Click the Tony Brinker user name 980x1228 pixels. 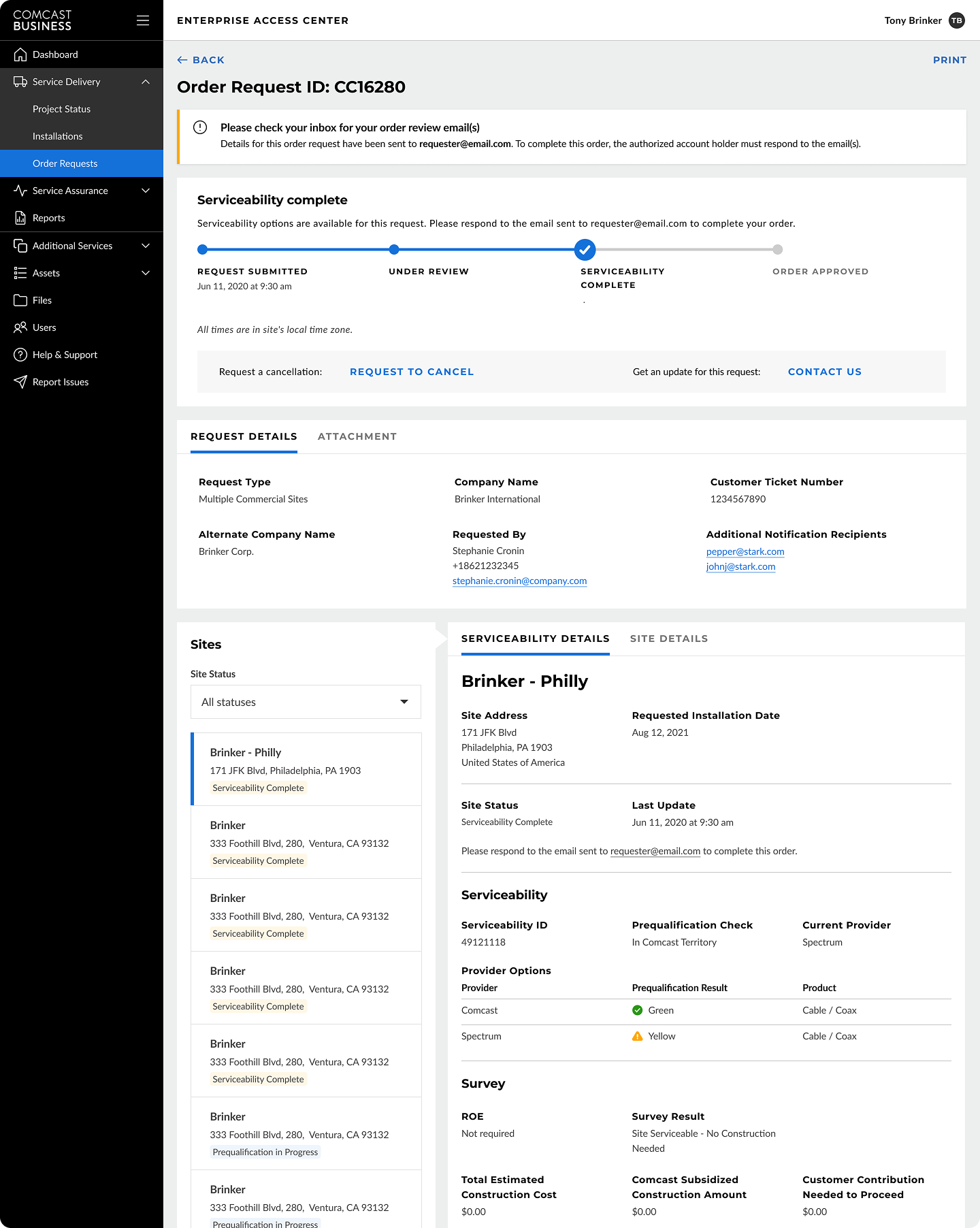click(913, 20)
